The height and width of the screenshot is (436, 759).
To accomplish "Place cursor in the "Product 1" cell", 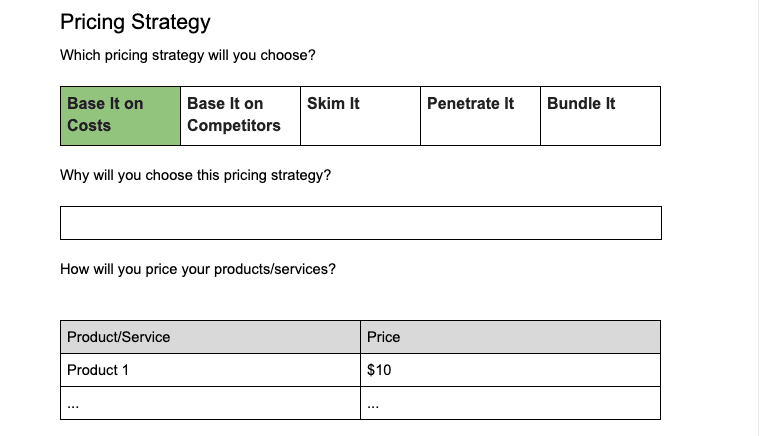I will click(x=210, y=370).
